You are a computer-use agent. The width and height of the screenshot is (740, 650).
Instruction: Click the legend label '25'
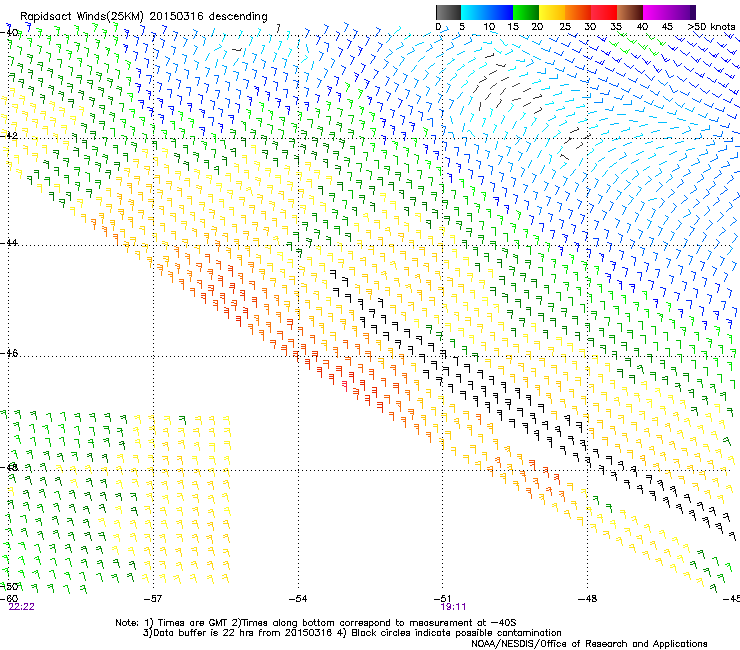pos(565,26)
